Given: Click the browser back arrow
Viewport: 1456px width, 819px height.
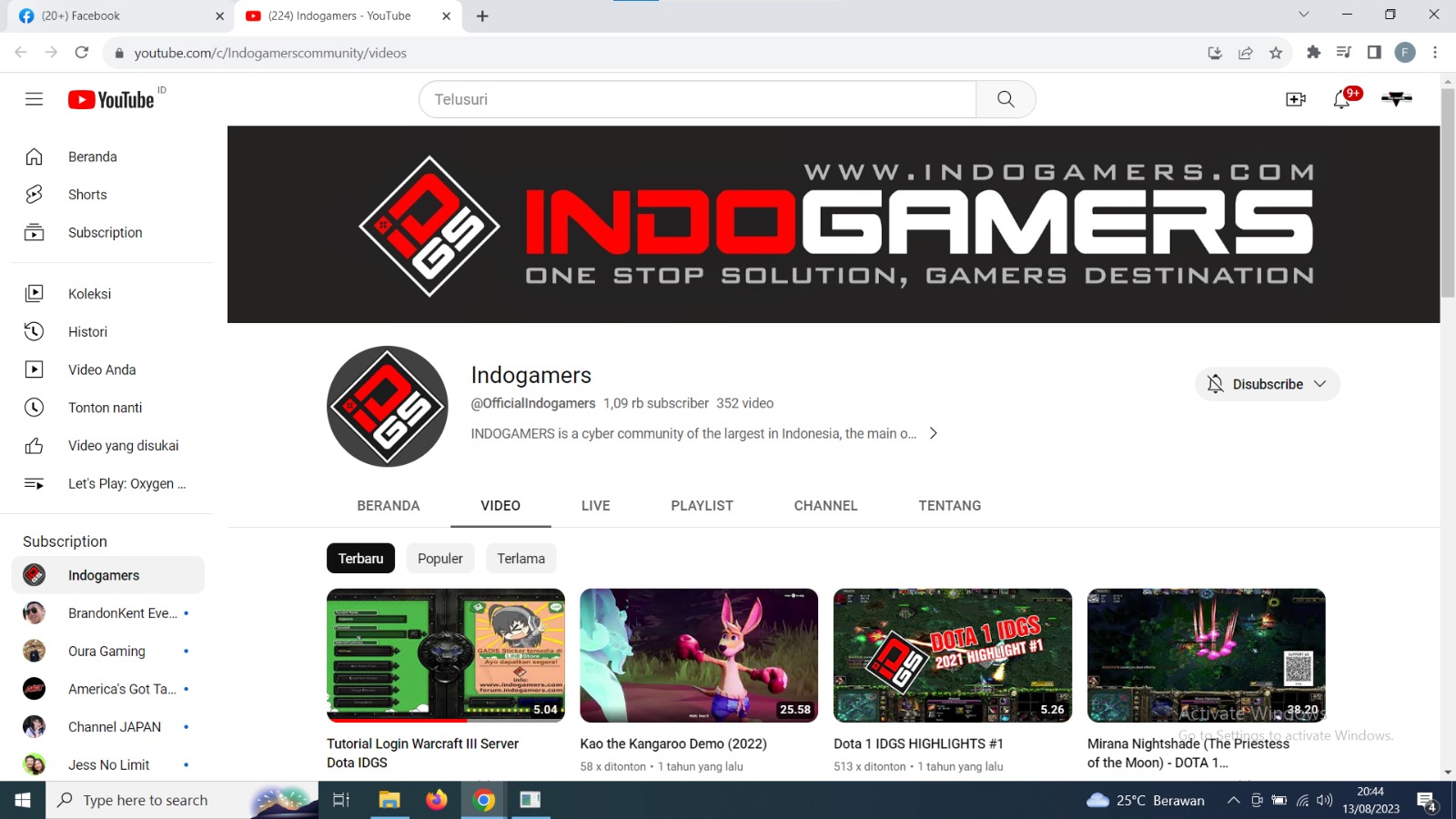Looking at the screenshot, I should point(21,53).
